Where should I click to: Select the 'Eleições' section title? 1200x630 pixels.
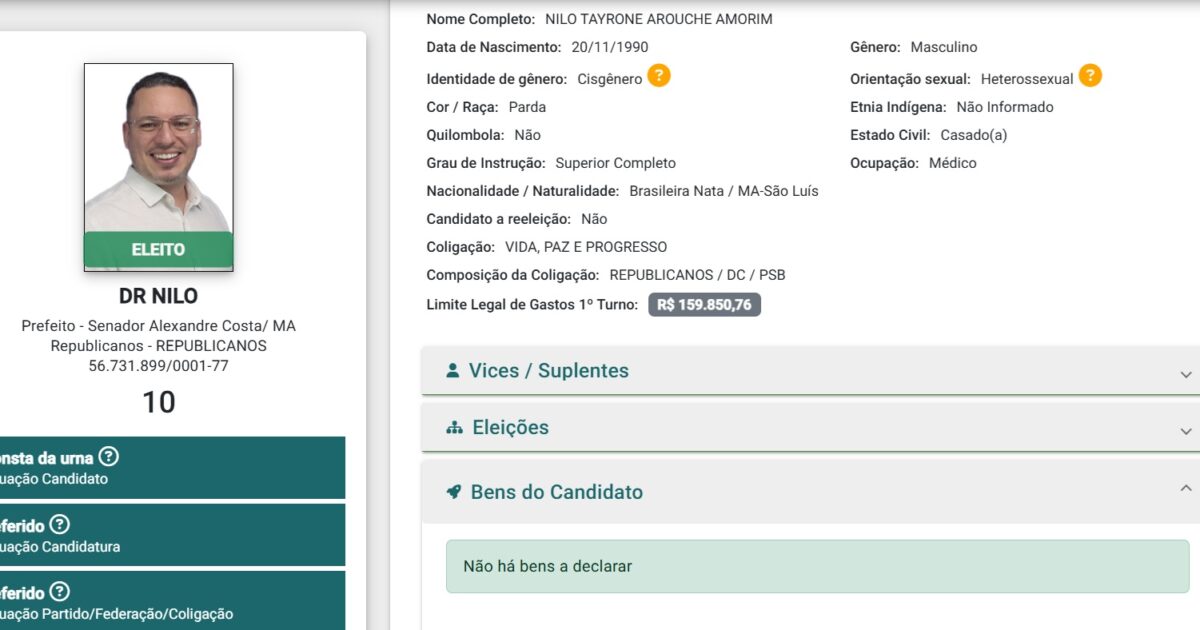click(x=510, y=428)
